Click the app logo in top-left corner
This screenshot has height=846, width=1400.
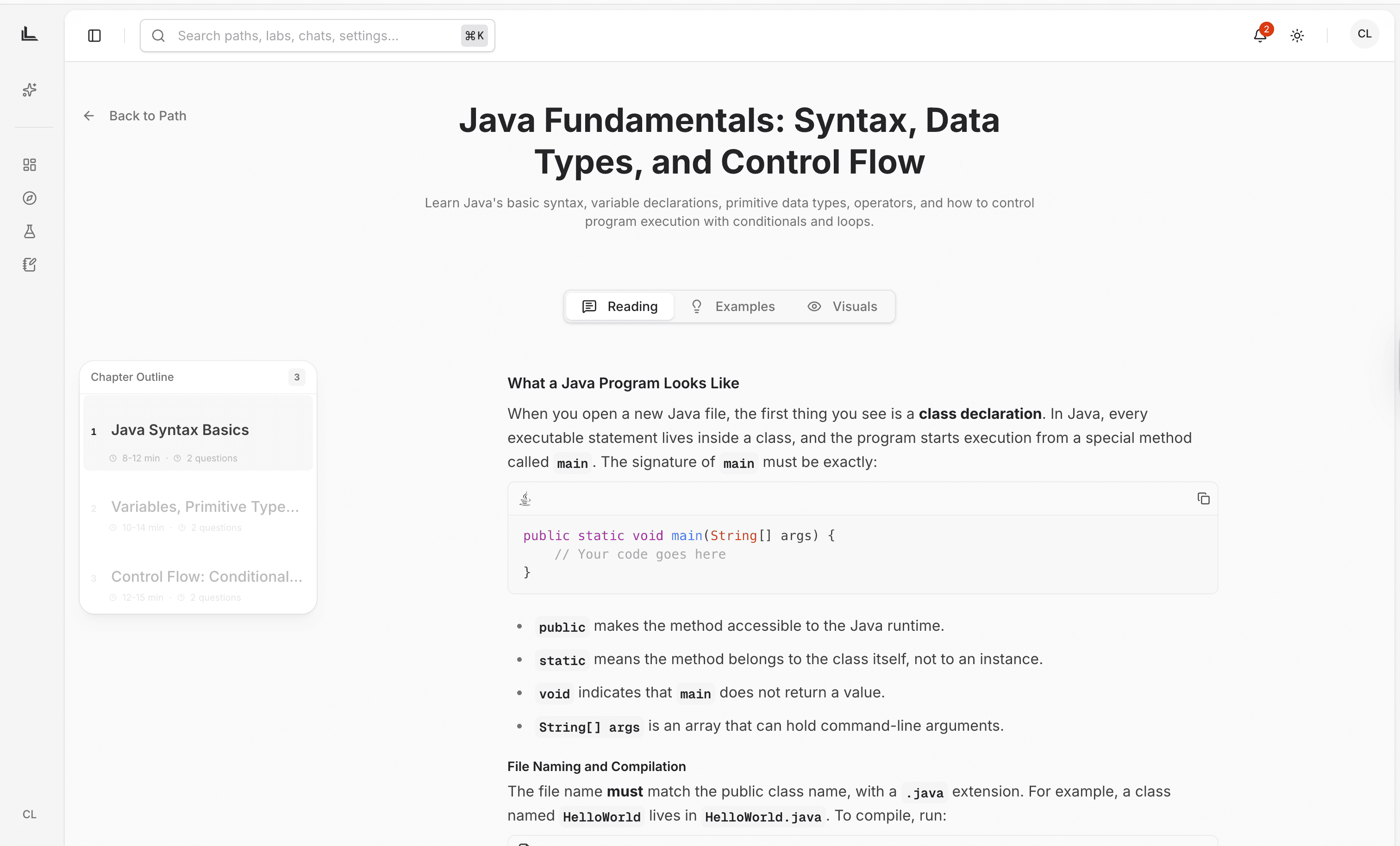coord(30,34)
